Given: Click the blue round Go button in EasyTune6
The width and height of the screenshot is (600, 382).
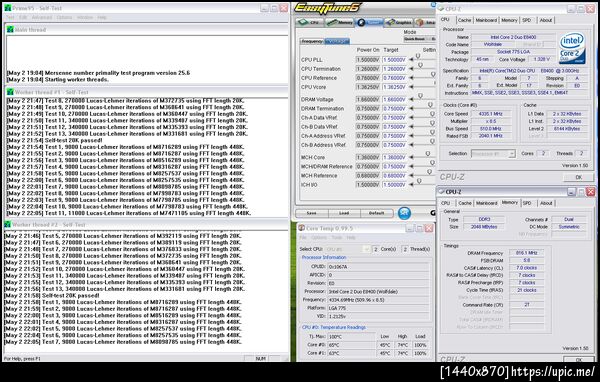Looking at the screenshot, I should tap(404, 213).
